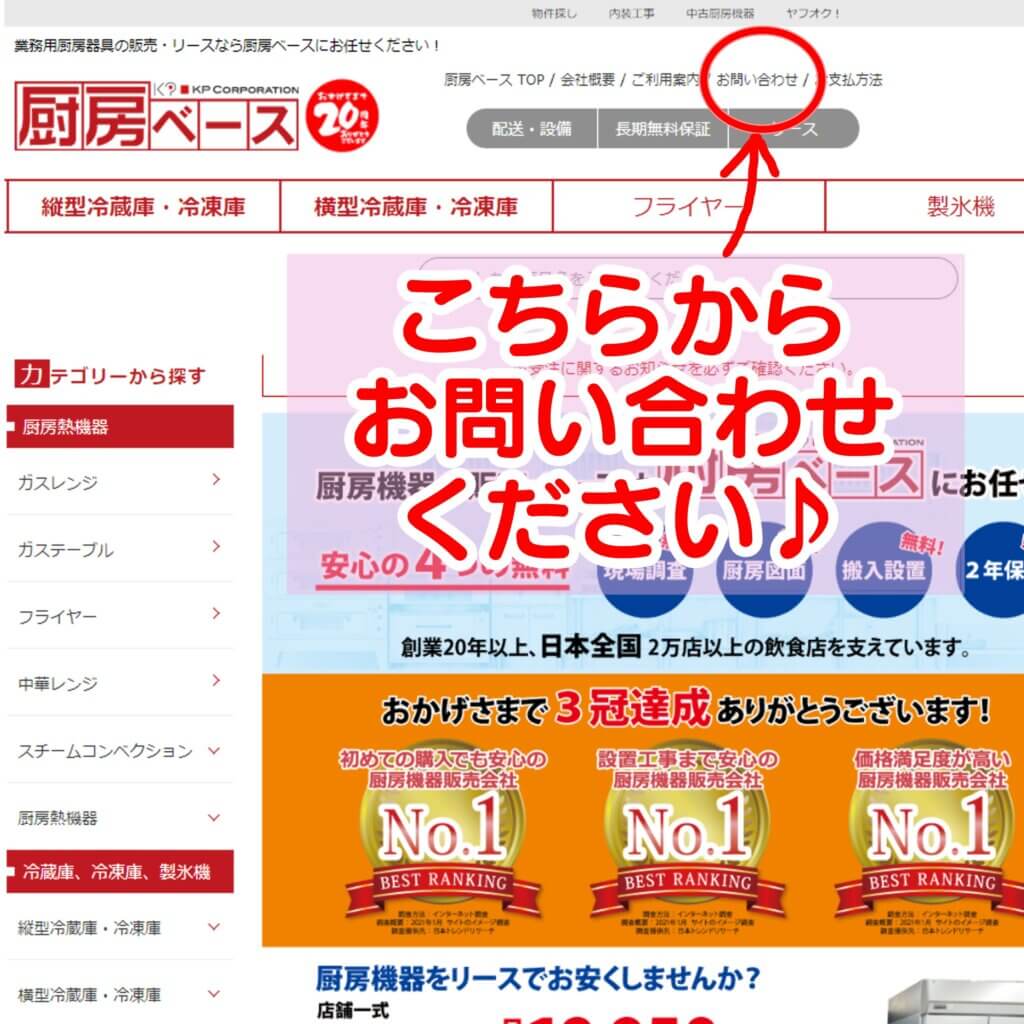Open sidebar 横型冷蔵庫・冷凍庫 item
The width and height of the screenshot is (1024, 1024).
(x=89, y=995)
